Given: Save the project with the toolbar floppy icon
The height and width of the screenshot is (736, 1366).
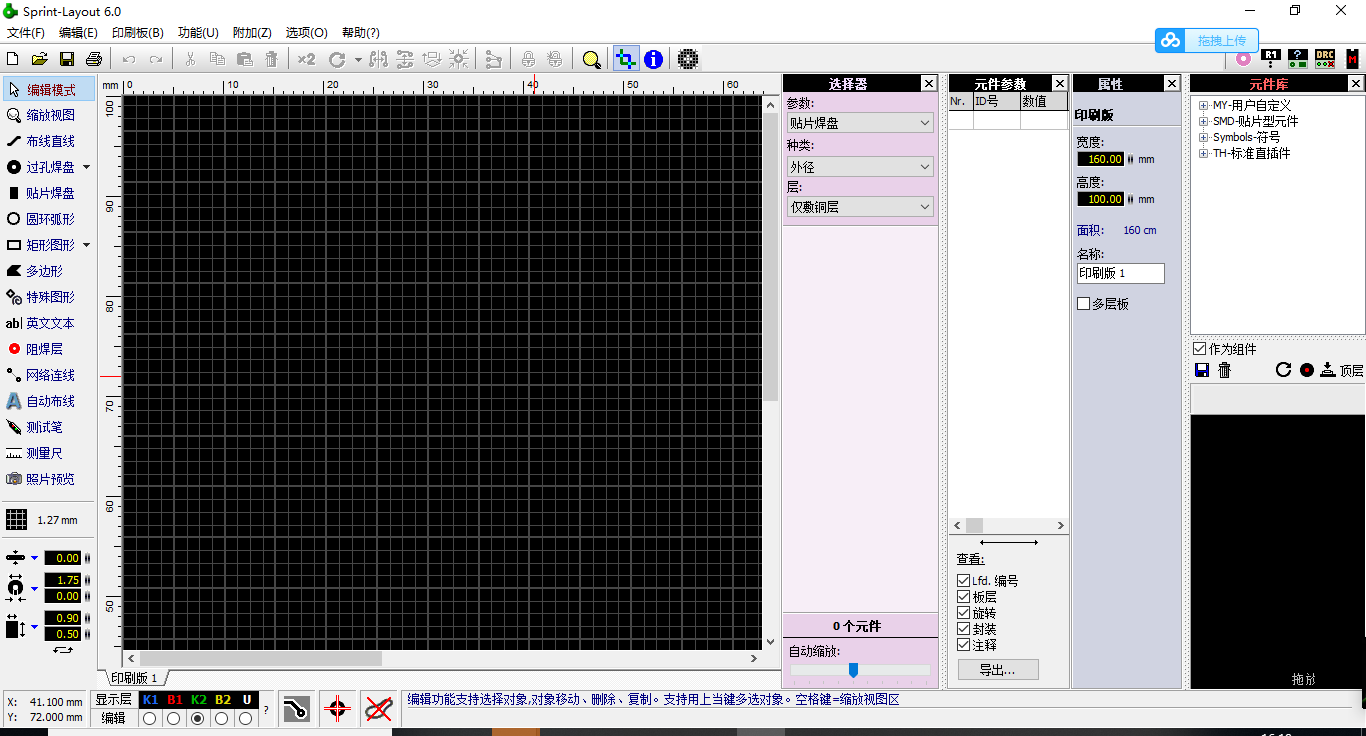Looking at the screenshot, I should click(67, 59).
